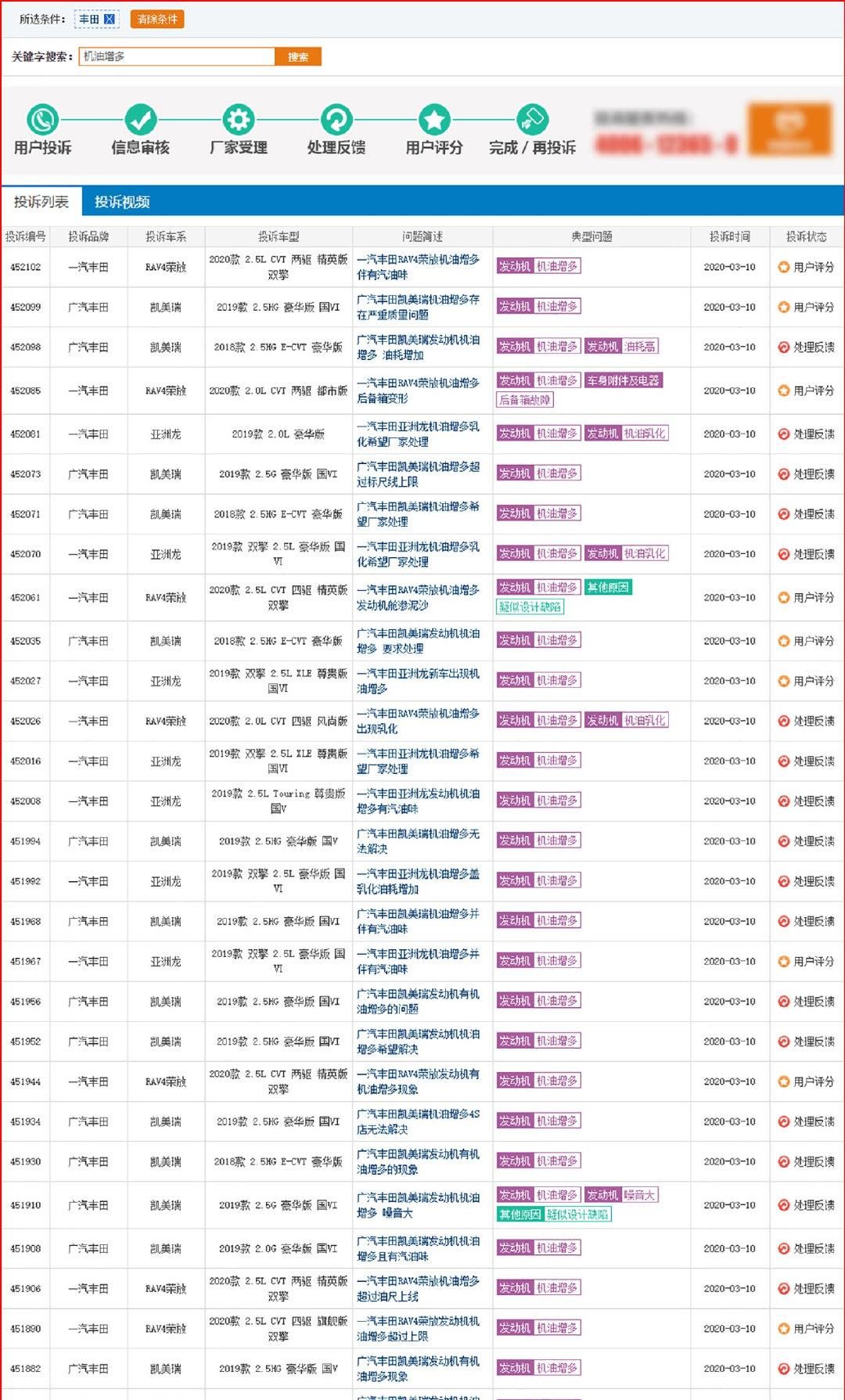Image resolution: width=845 pixels, height=1400 pixels.
Task: Click the 疑似设计缺陷 tag in row 452061
Action: coord(530,606)
